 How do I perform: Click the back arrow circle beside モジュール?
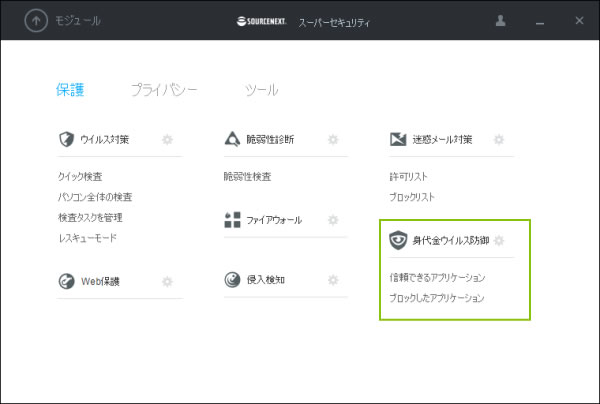point(36,20)
